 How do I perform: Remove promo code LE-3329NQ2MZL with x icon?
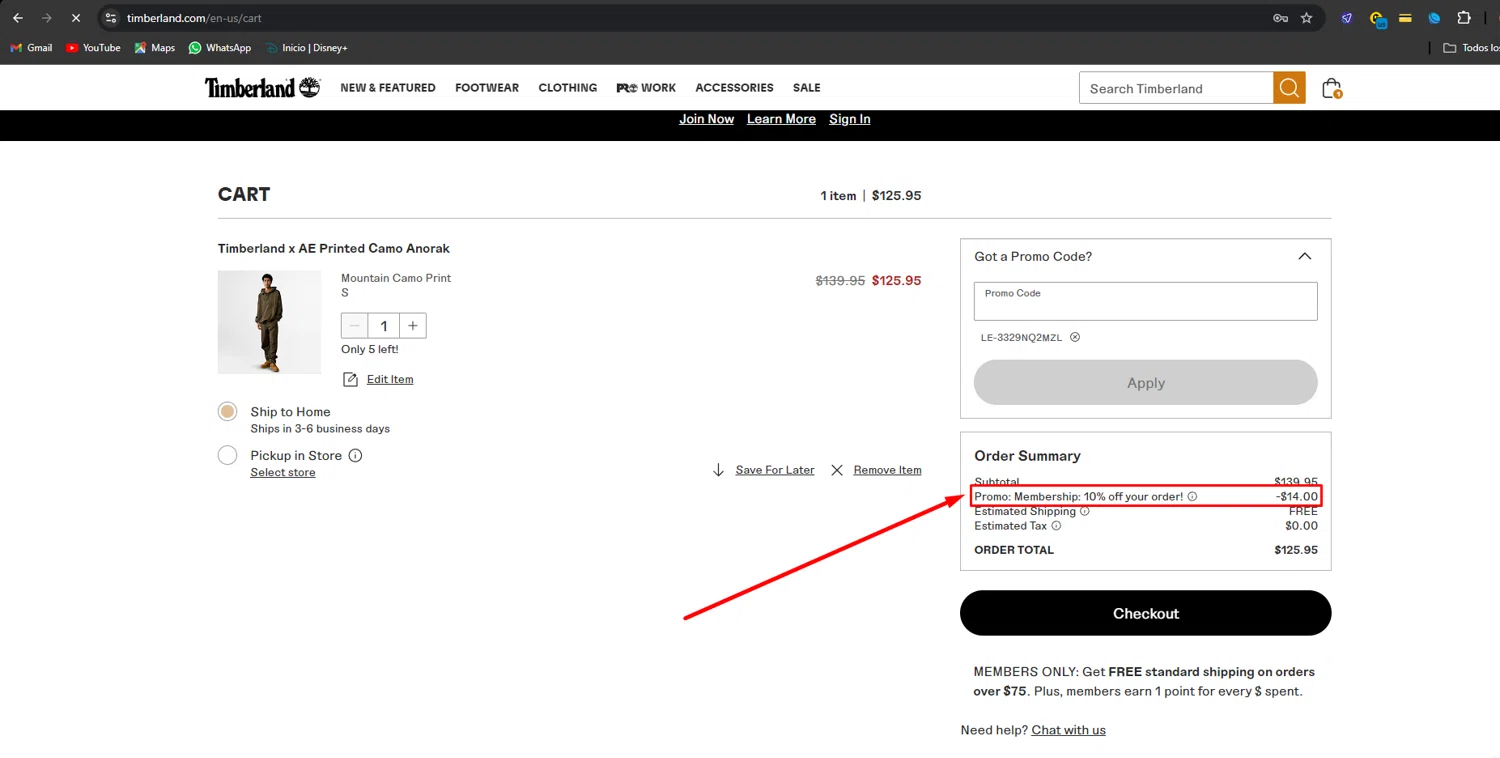[x=1075, y=337]
